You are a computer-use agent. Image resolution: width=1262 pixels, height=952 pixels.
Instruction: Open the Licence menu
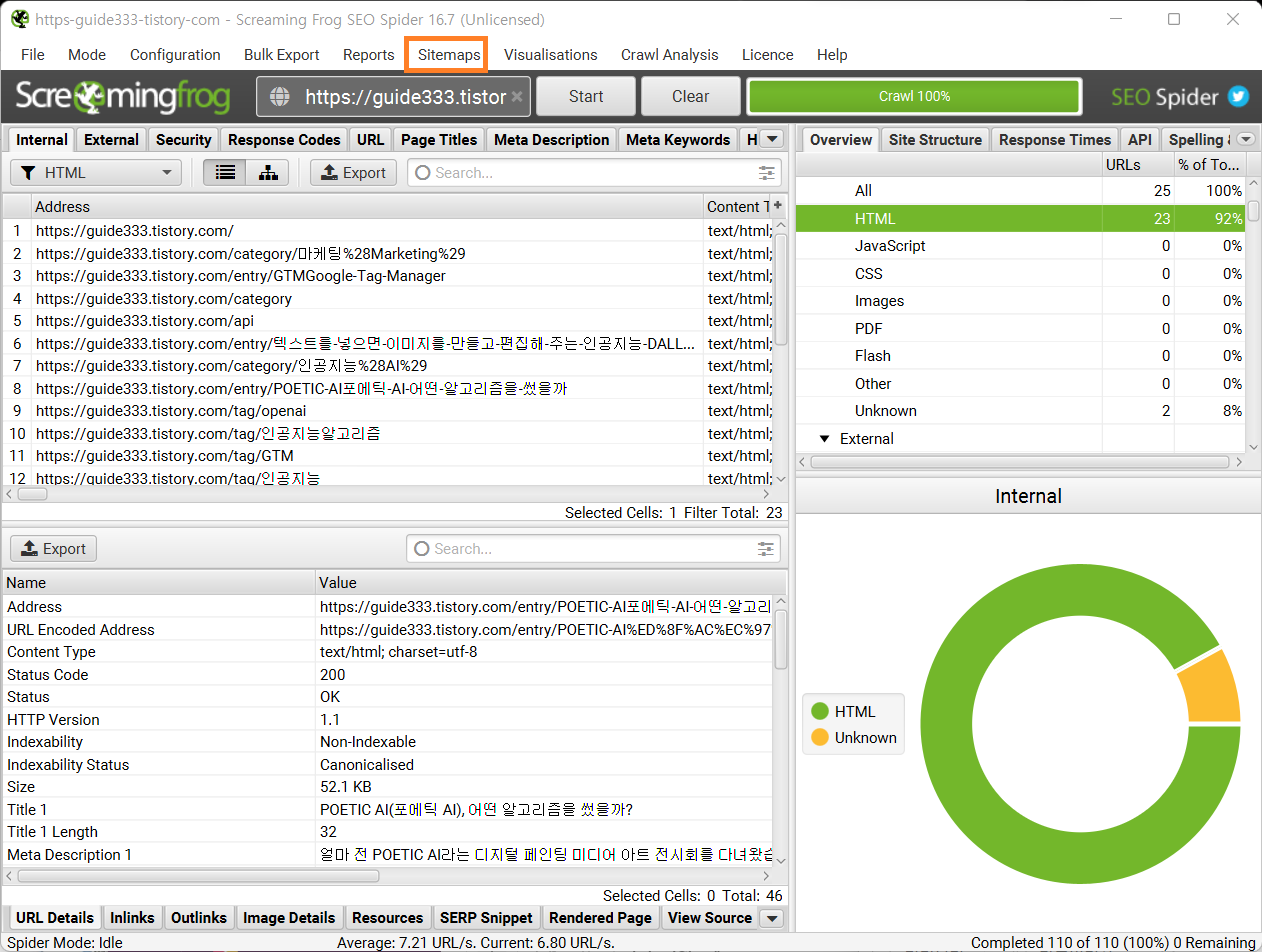point(768,55)
